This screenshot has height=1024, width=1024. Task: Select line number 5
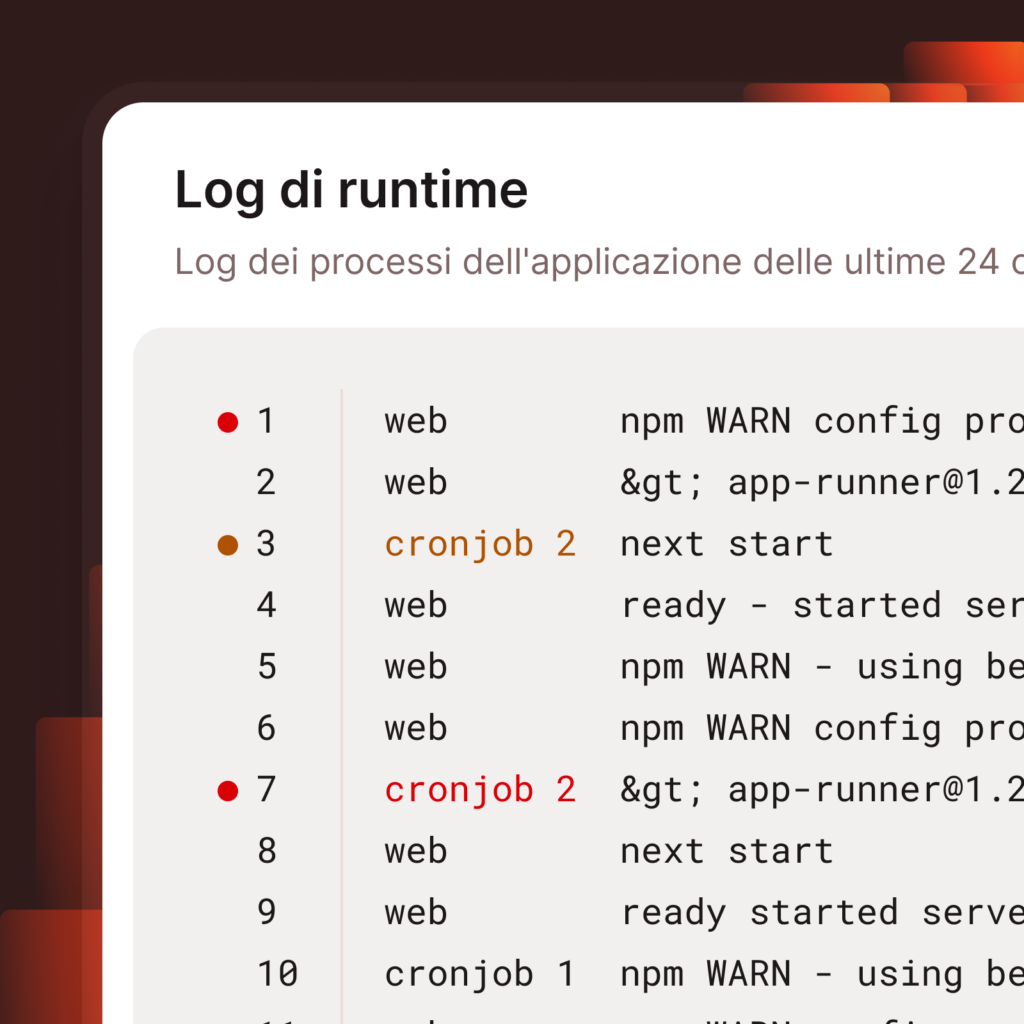click(x=266, y=666)
